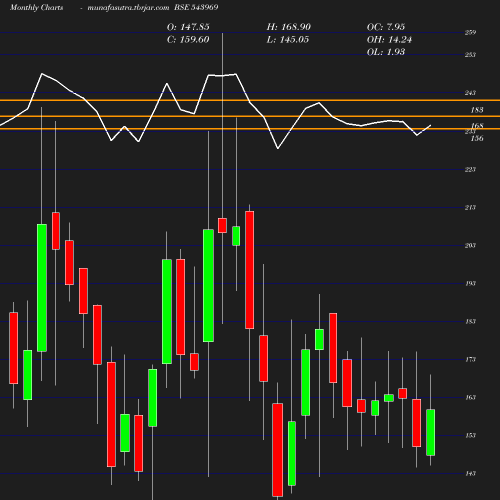Click the 156 label beside the orange lines
This screenshot has width=500, height=500.
tap(477, 138)
